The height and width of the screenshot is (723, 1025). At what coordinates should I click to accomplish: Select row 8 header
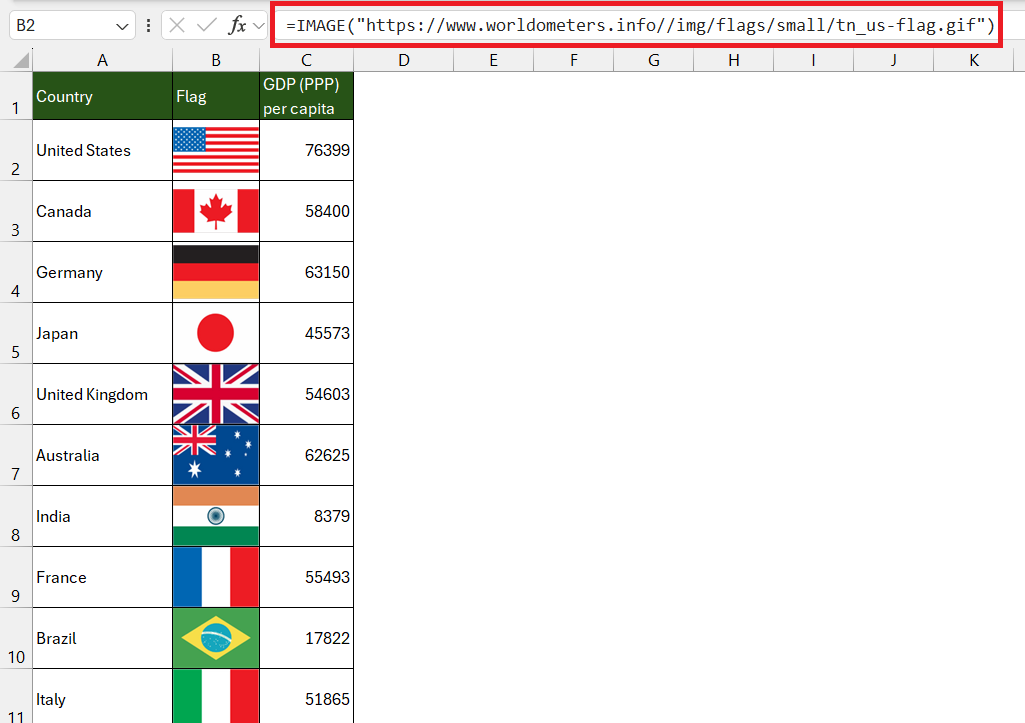click(x=16, y=516)
